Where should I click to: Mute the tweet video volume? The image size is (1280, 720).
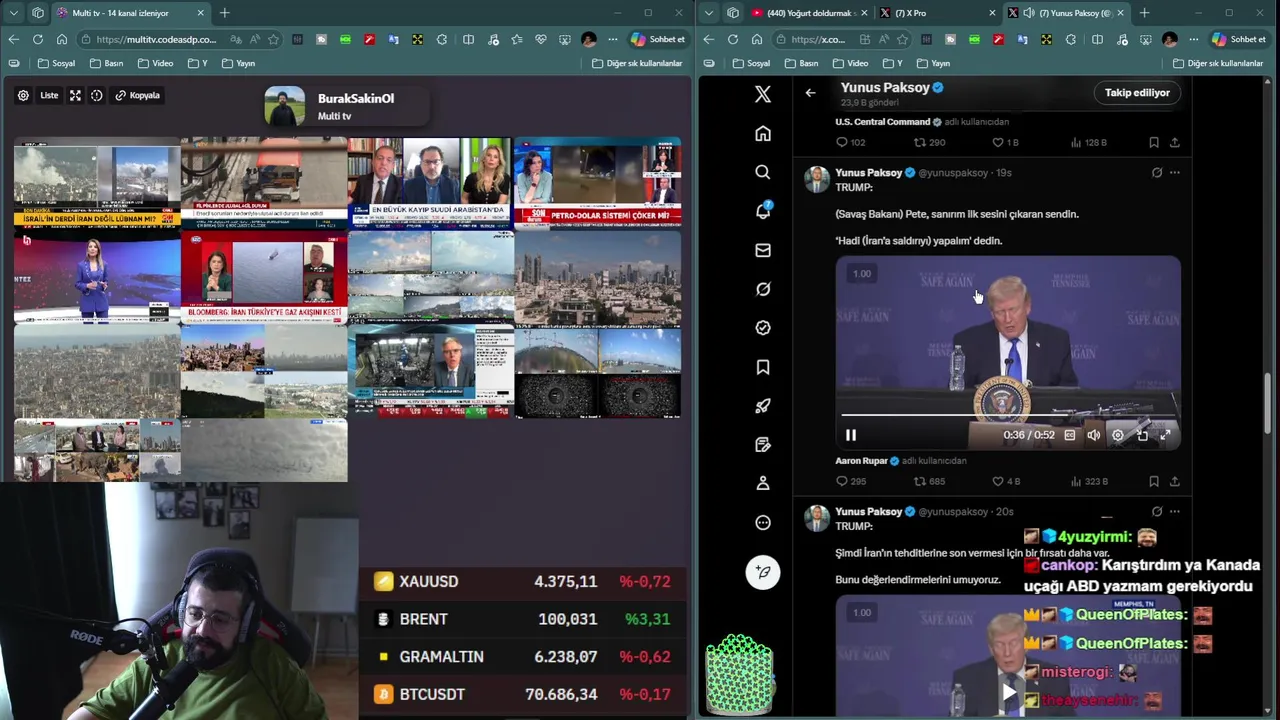point(1094,435)
